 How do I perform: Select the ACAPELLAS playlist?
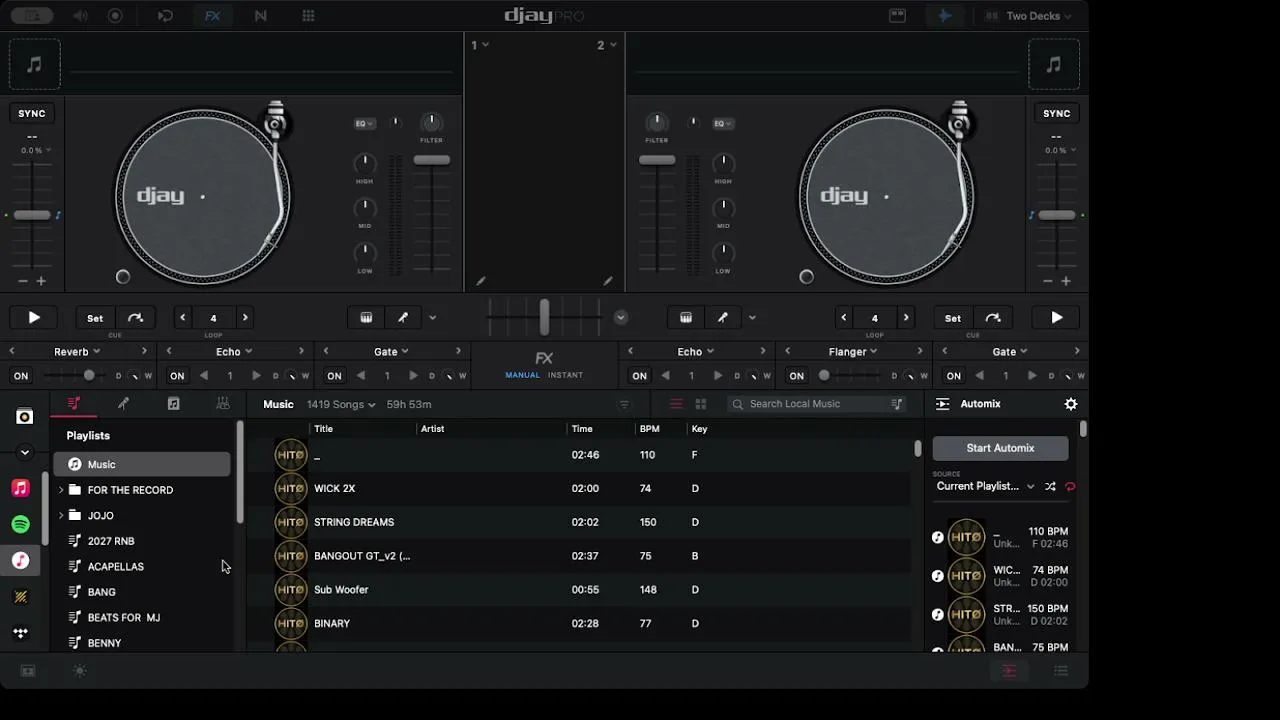[x=142, y=567]
